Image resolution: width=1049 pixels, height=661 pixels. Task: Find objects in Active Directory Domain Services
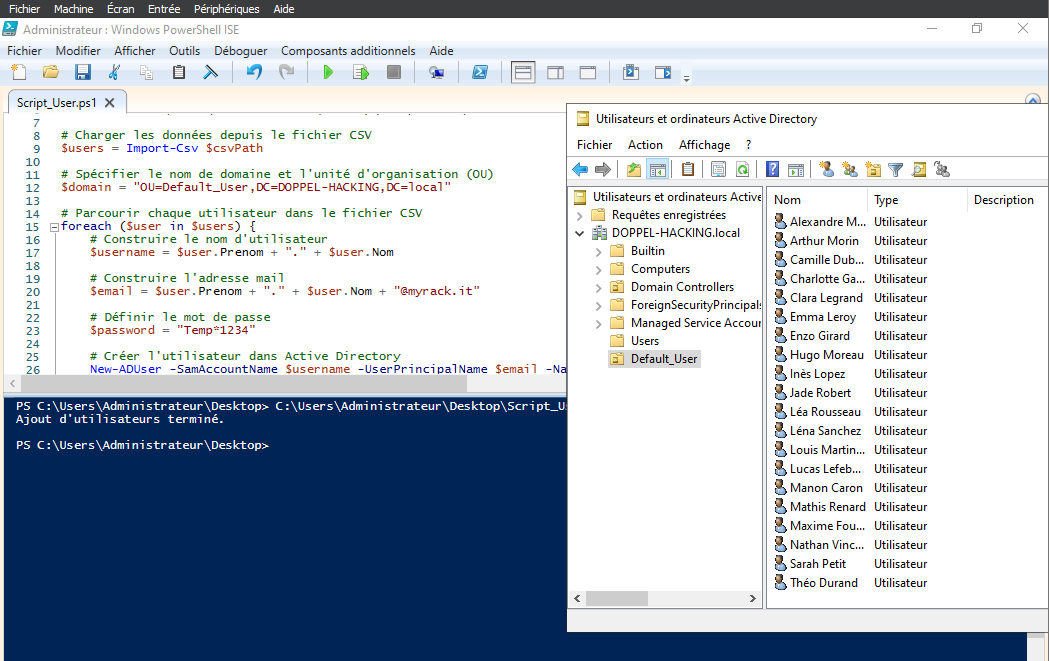coord(919,170)
